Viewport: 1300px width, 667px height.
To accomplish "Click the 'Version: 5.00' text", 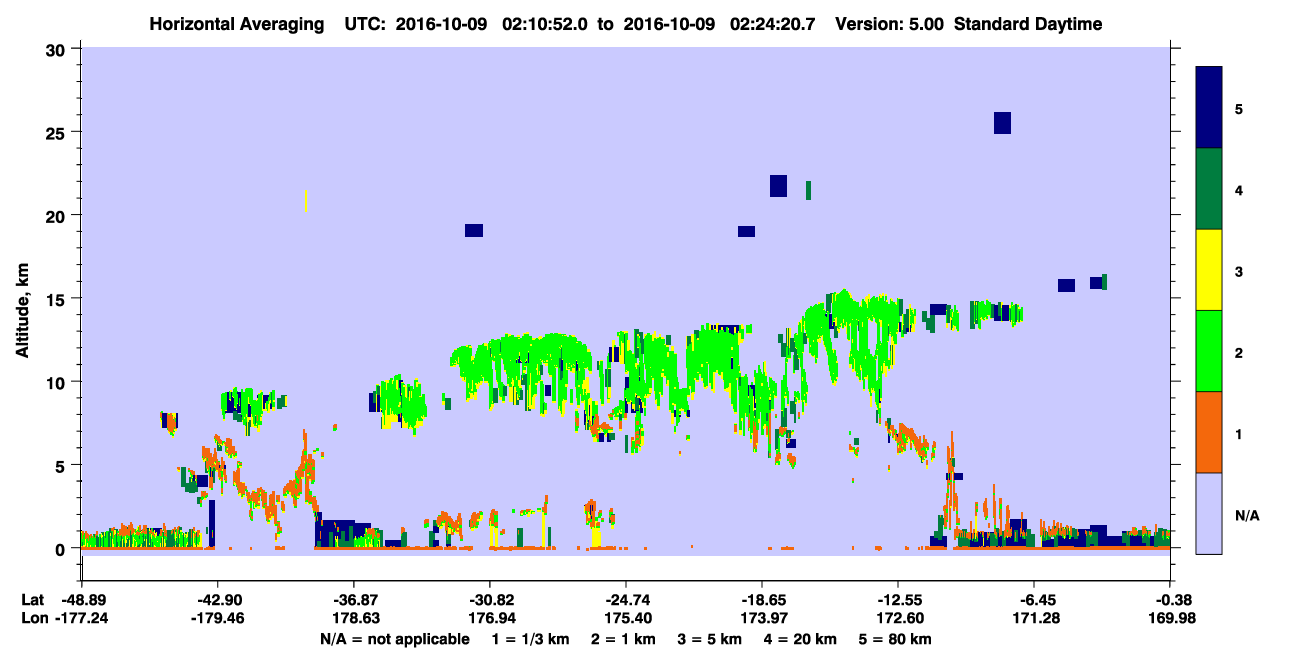I will coord(890,24).
